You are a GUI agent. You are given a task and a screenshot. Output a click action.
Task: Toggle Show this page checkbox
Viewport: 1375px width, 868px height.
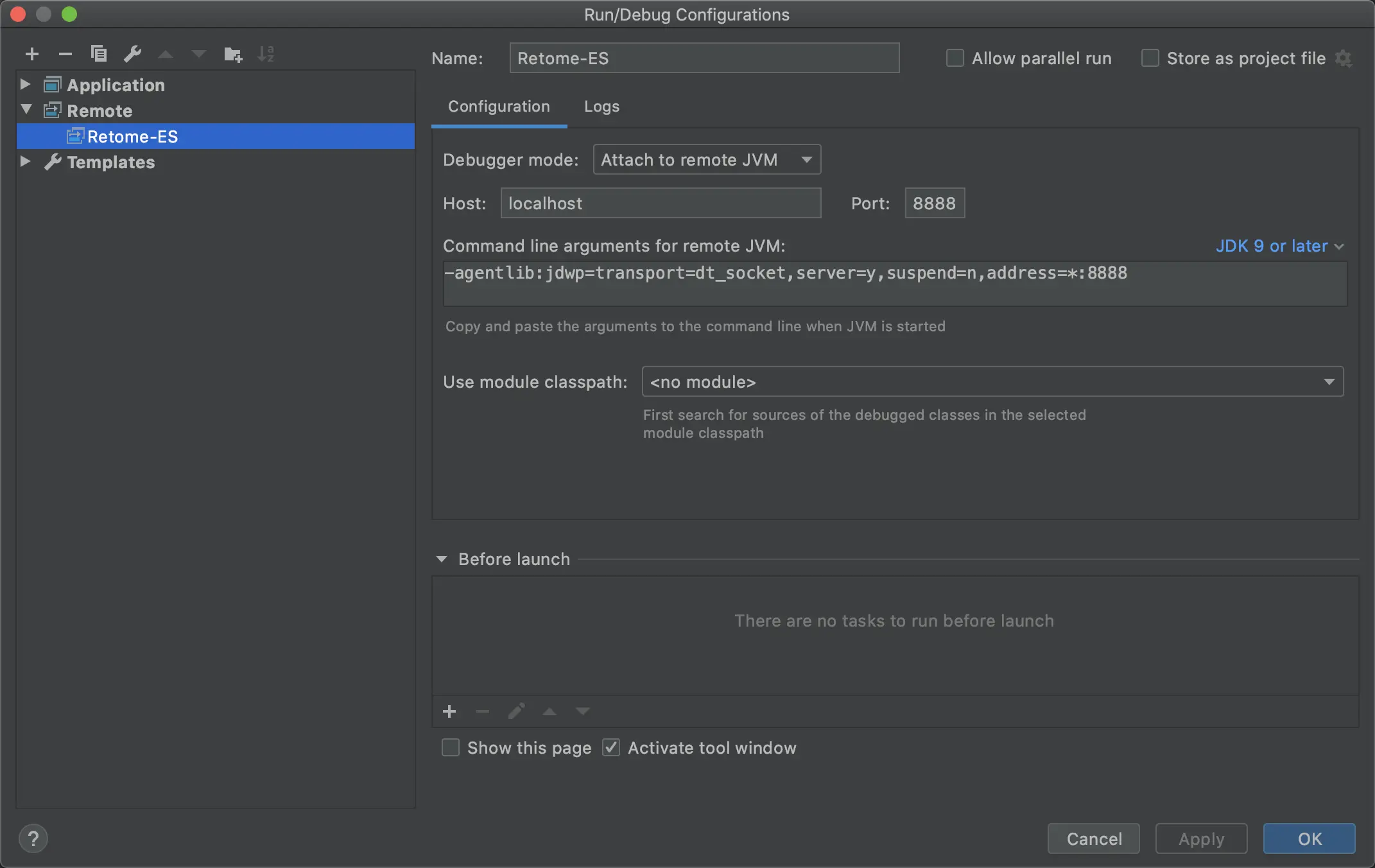pos(451,748)
